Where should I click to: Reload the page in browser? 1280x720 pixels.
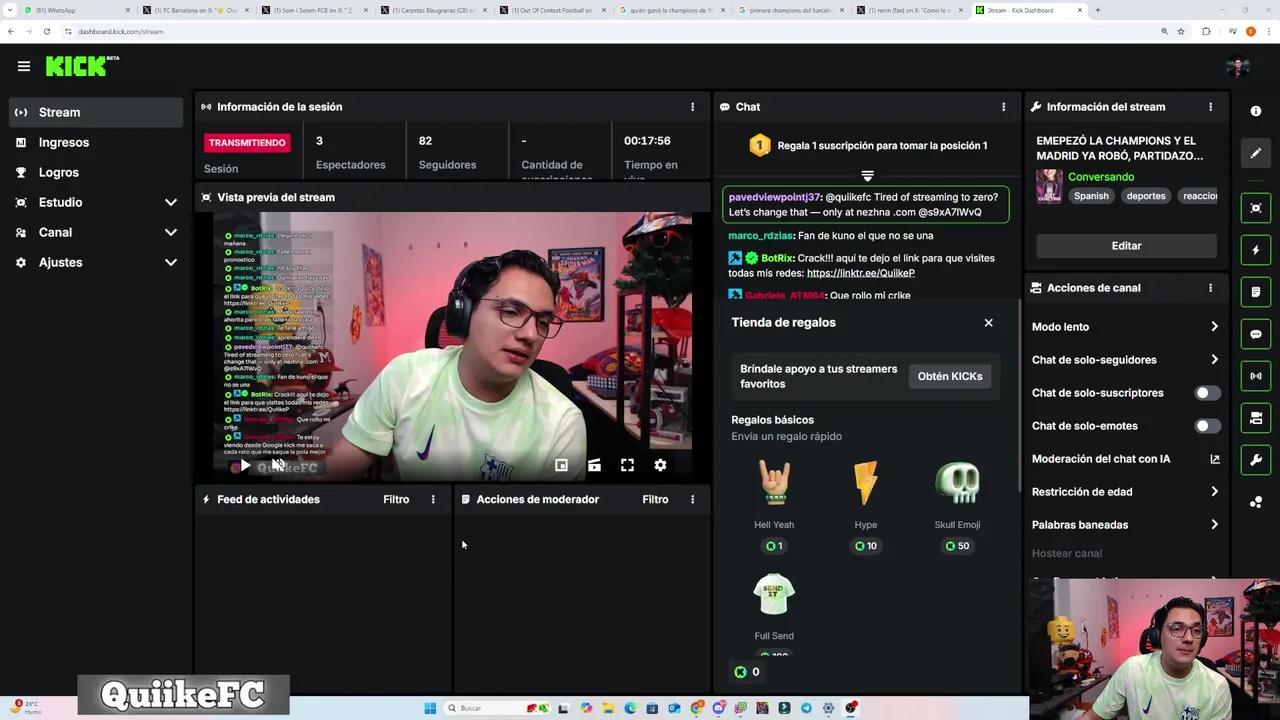pyautogui.click(x=46, y=31)
